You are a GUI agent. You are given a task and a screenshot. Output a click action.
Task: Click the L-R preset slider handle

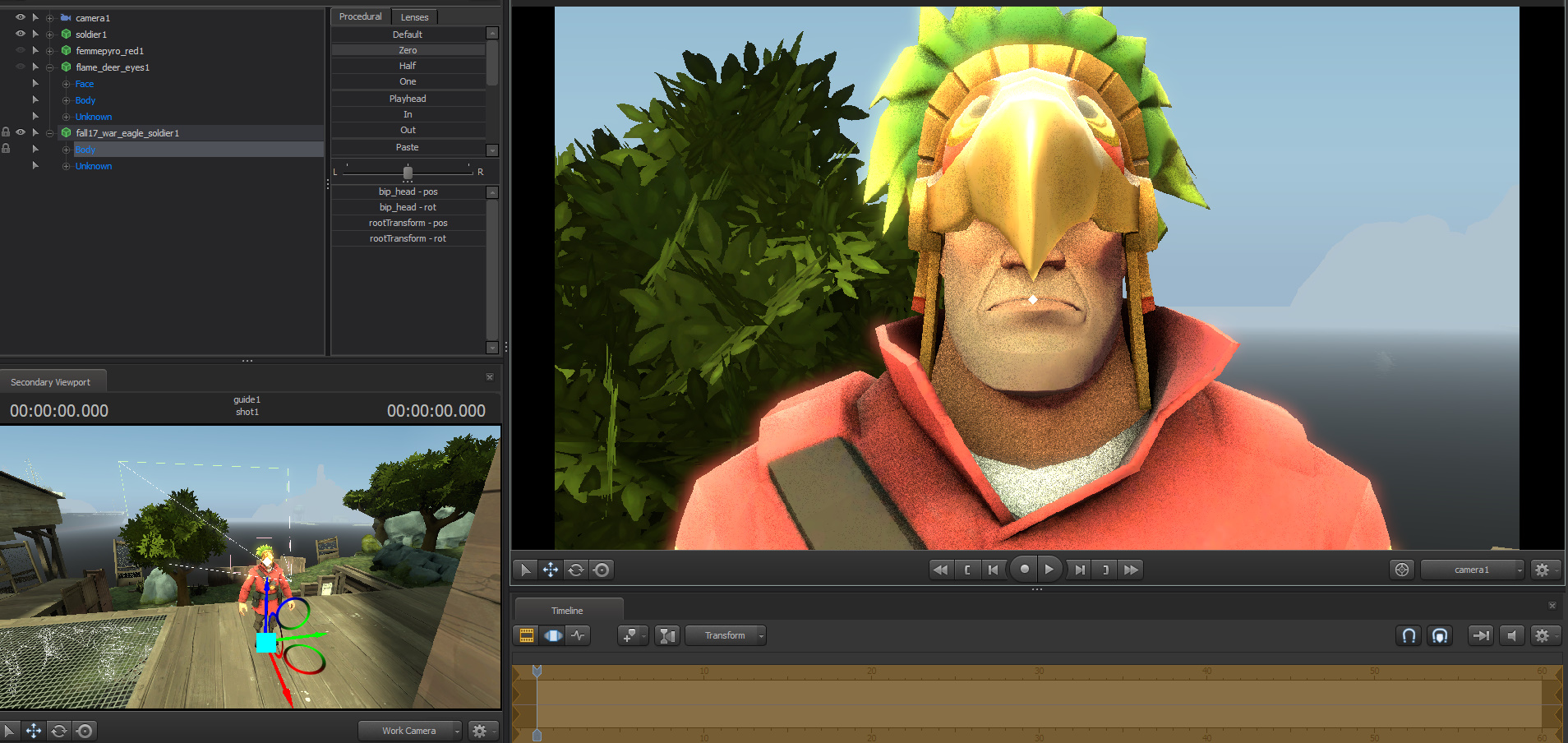[408, 172]
